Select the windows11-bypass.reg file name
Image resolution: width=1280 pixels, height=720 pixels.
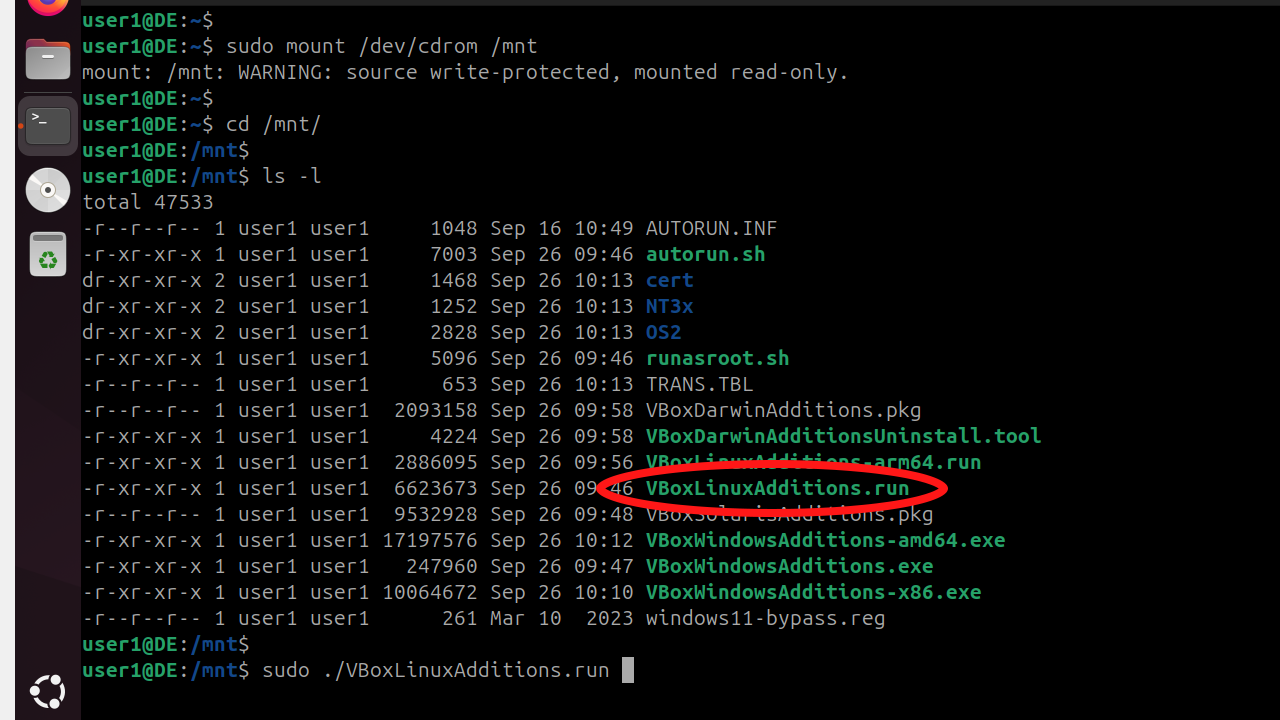[x=765, y=618]
